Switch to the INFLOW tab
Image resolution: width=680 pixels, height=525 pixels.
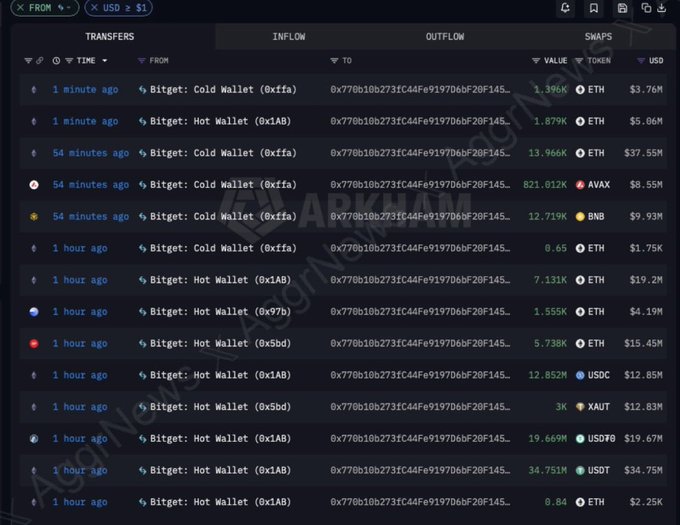(x=289, y=37)
